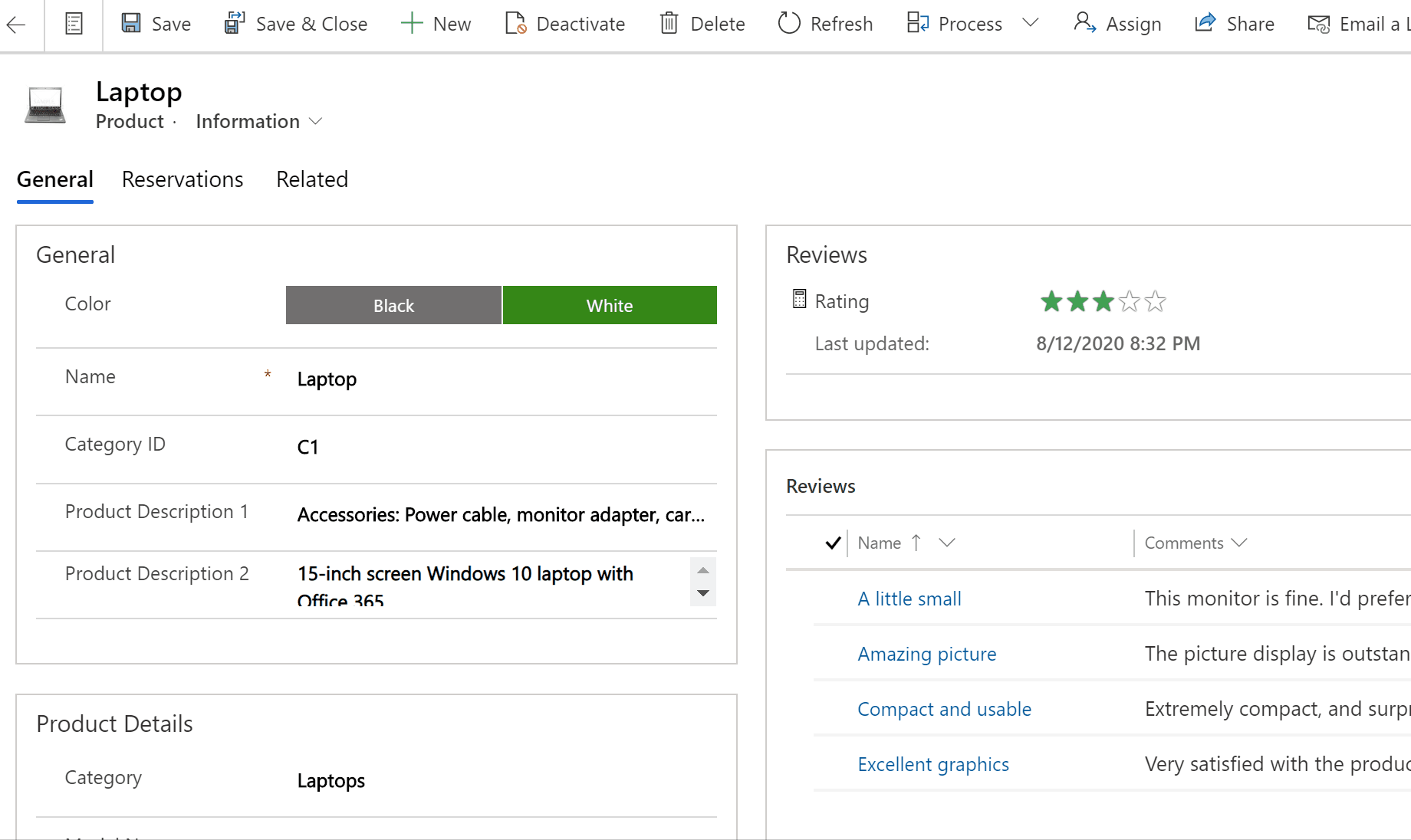Expand the Process dropdown
Screen dimensions: 1411x840
pyautogui.click(x=1030, y=23)
